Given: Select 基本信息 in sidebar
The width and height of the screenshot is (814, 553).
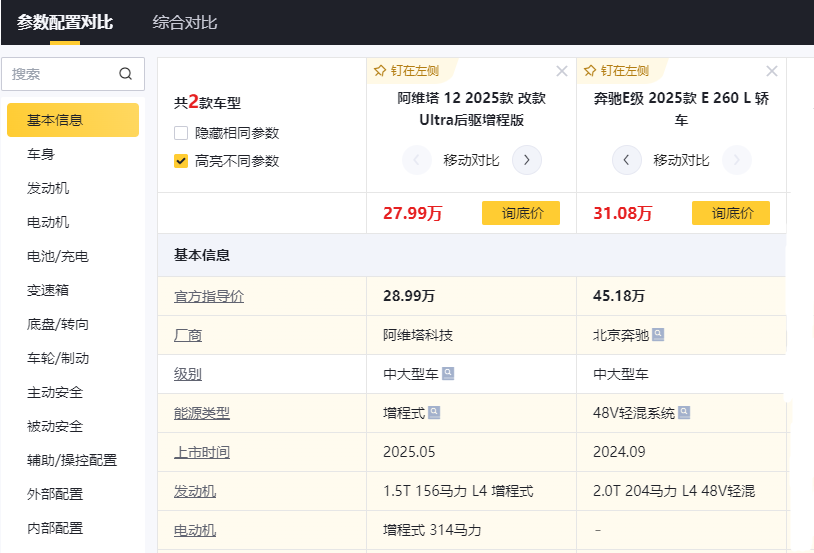Looking at the screenshot, I should pos(73,120).
